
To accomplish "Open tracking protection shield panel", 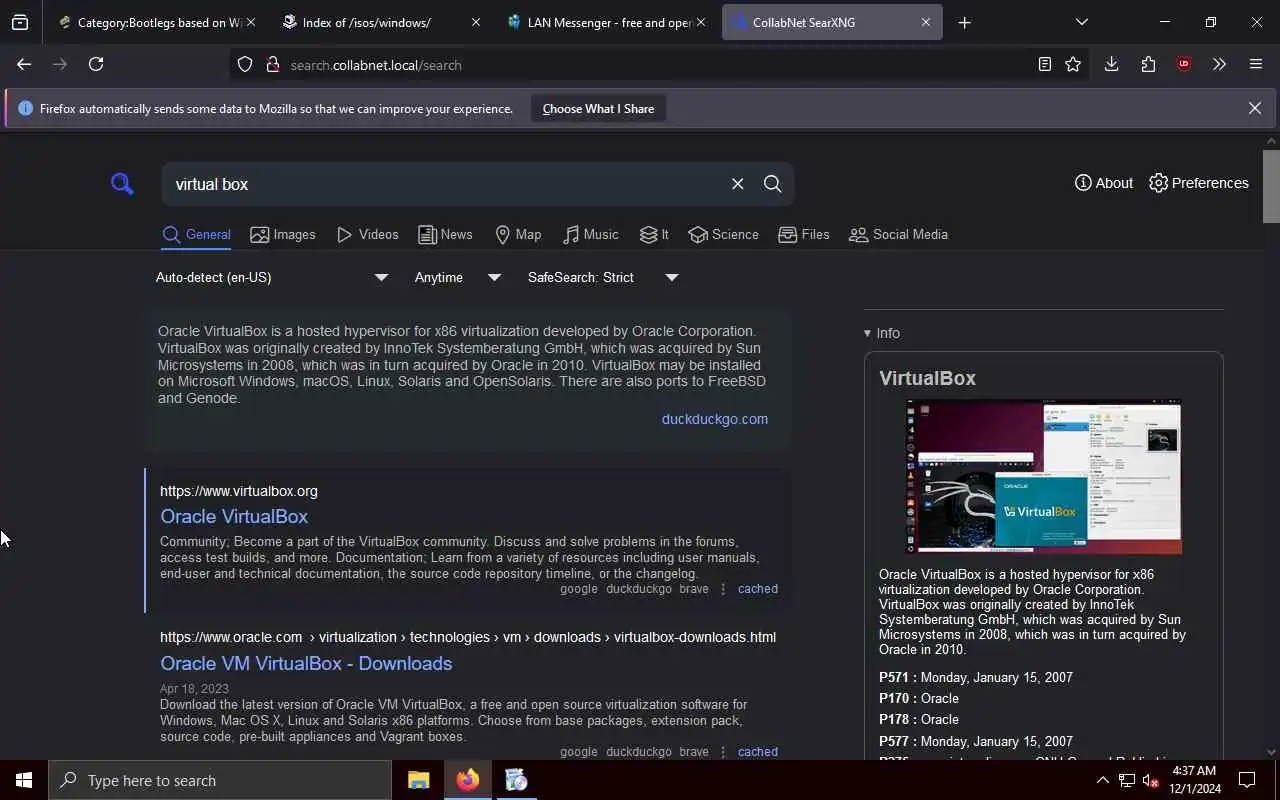I will 245,65.
